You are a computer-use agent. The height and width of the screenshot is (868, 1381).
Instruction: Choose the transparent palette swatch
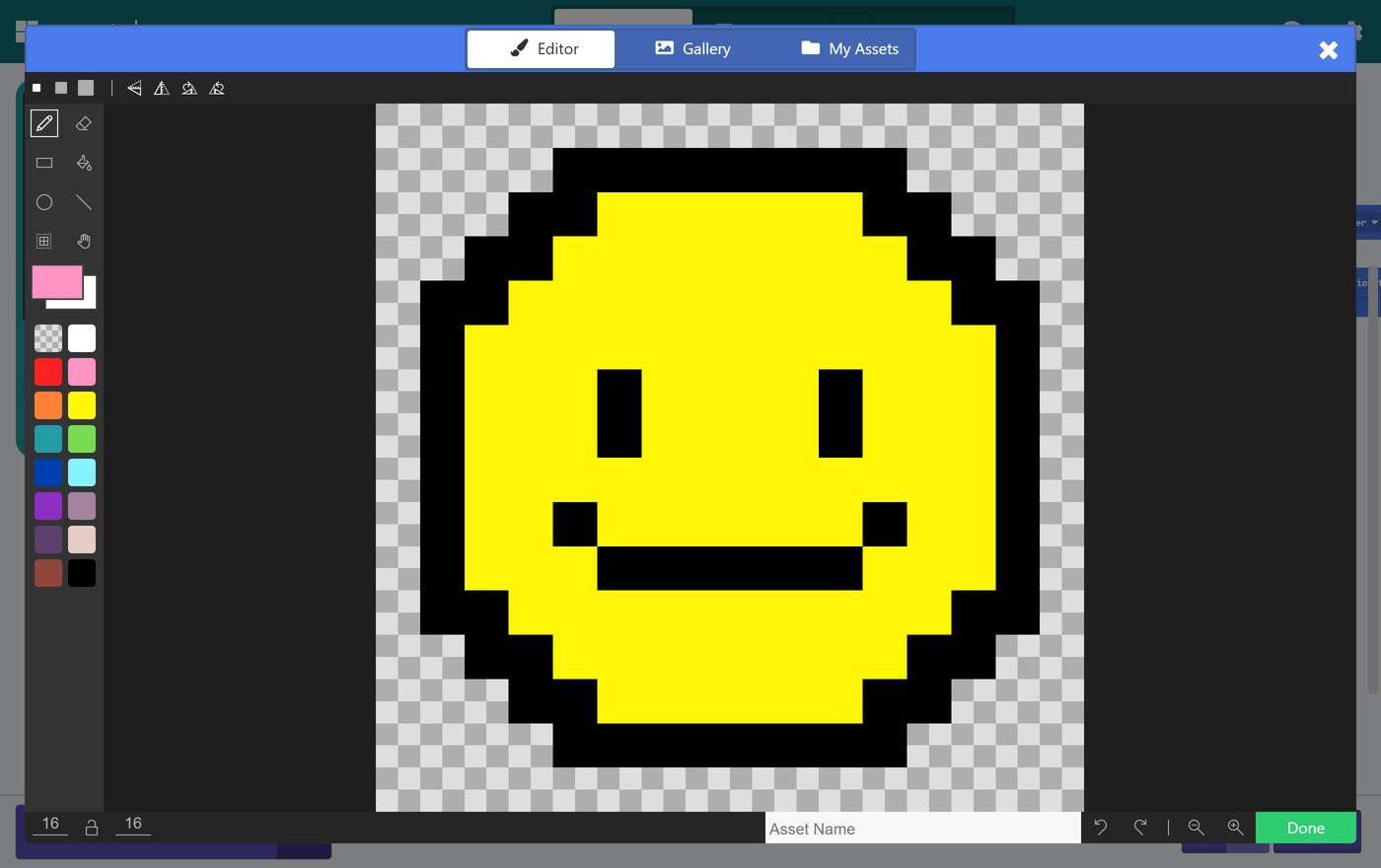(x=48, y=338)
